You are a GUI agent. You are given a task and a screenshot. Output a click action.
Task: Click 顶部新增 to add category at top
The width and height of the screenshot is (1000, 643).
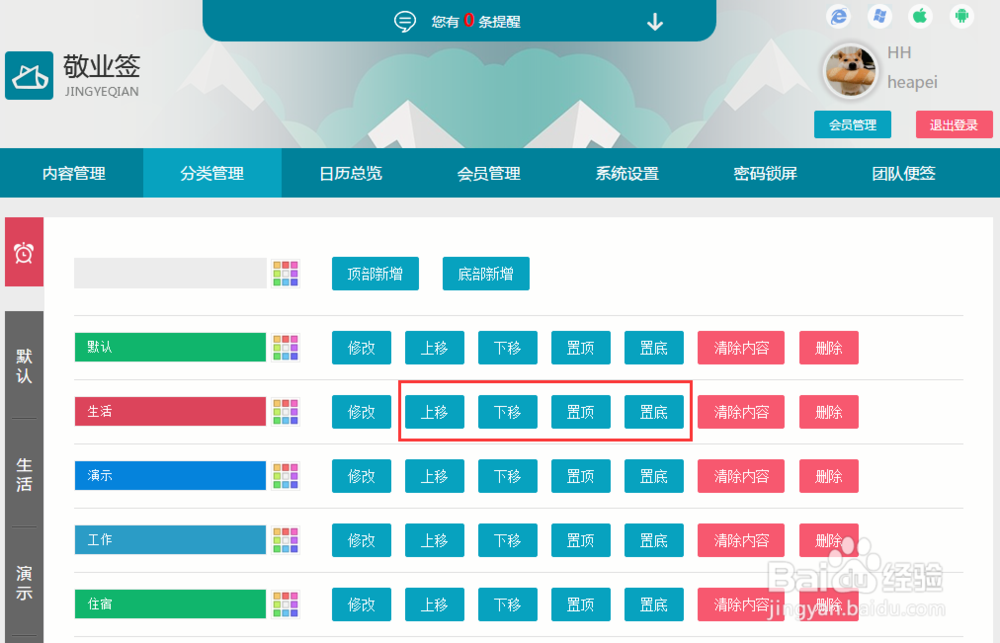pyautogui.click(x=375, y=273)
